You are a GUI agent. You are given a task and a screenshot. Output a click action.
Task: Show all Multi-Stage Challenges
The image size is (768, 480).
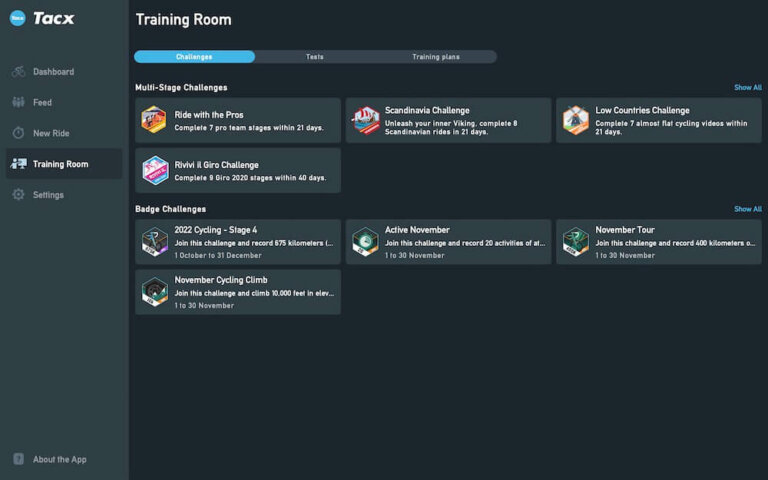point(747,88)
